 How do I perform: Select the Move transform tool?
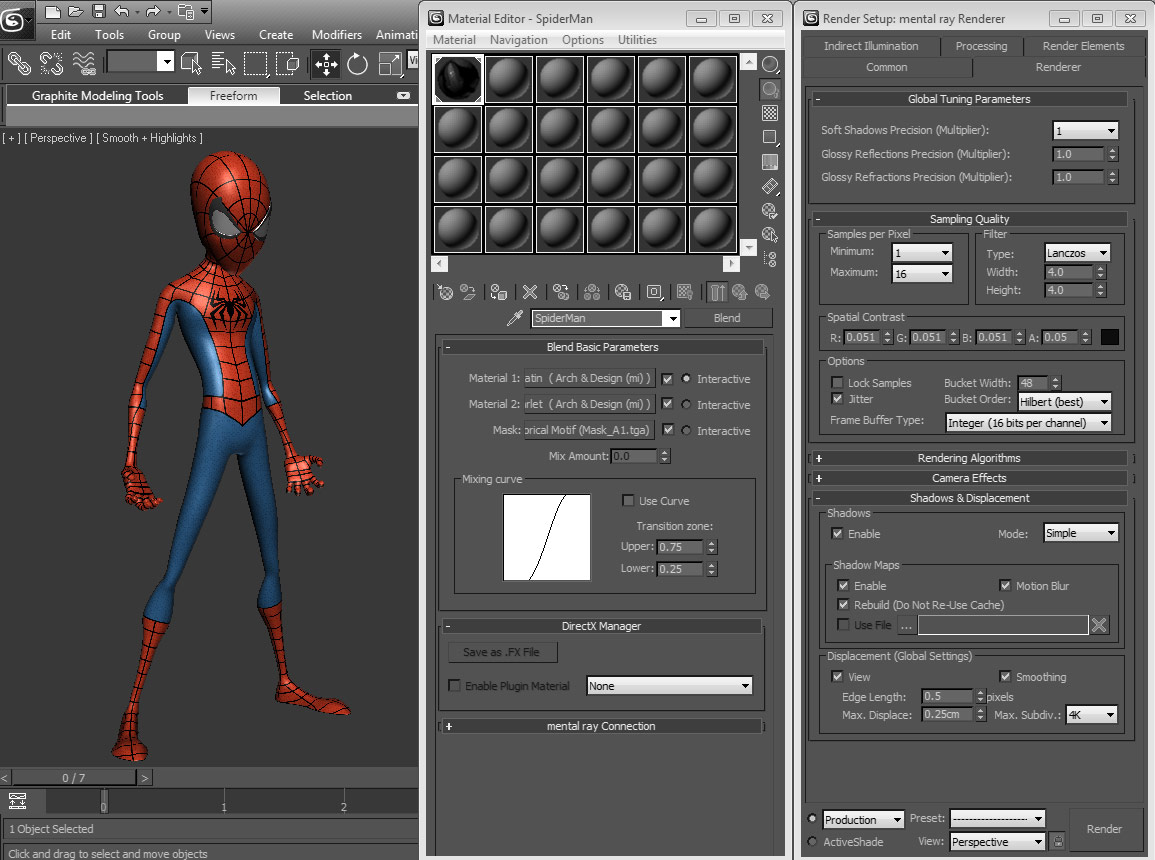(326, 63)
